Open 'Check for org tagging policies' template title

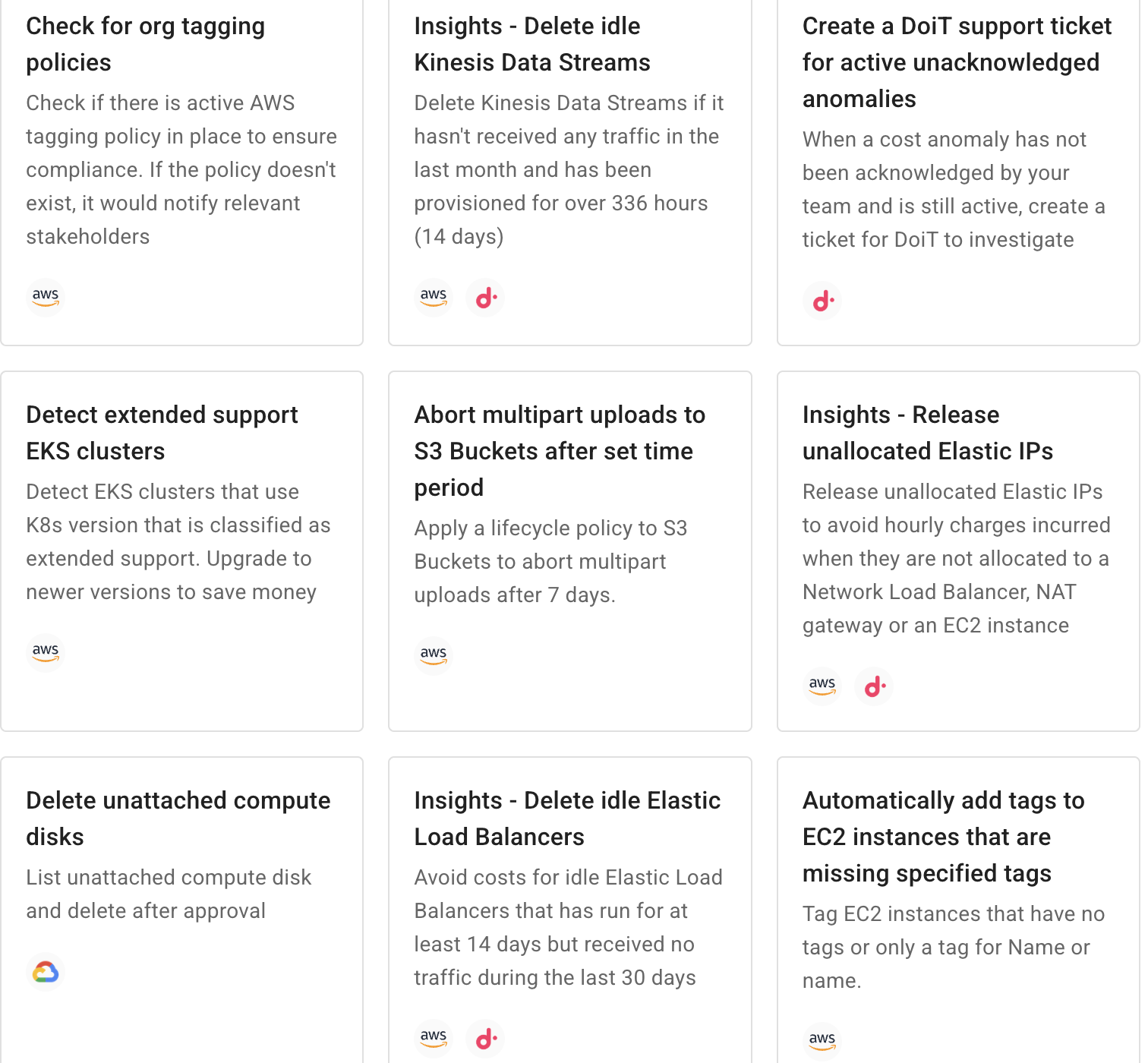(x=145, y=44)
